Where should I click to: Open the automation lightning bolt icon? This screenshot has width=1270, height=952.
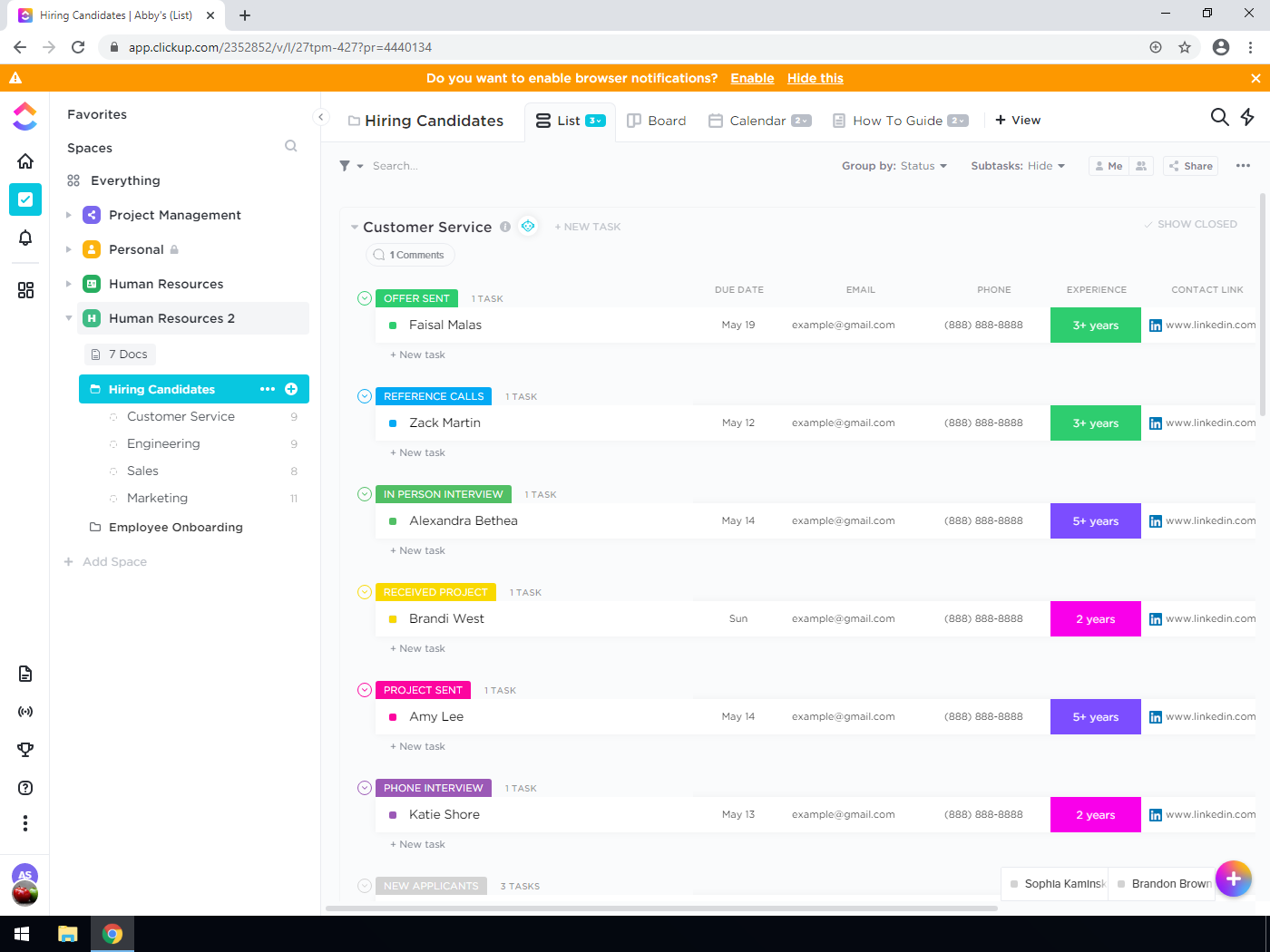coord(1248,117)
